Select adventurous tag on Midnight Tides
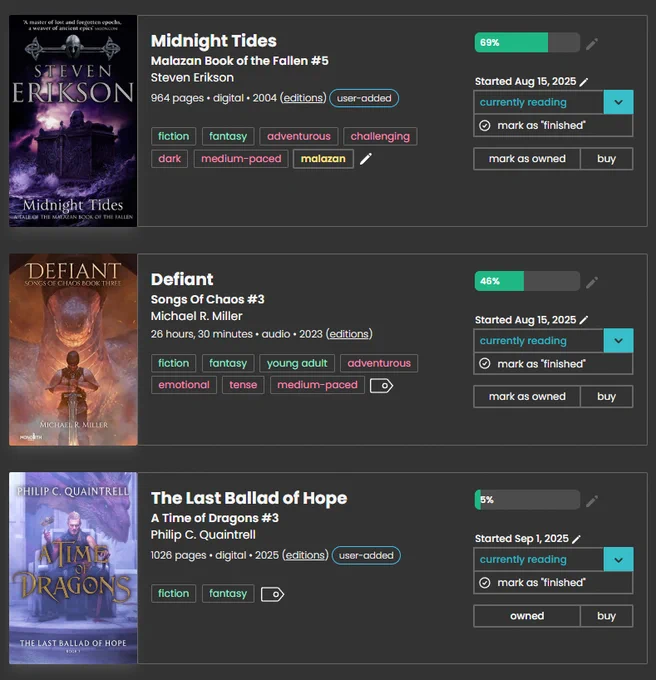Image resolution: width=656 pixels, height=680 pixels. coord(299,136)
